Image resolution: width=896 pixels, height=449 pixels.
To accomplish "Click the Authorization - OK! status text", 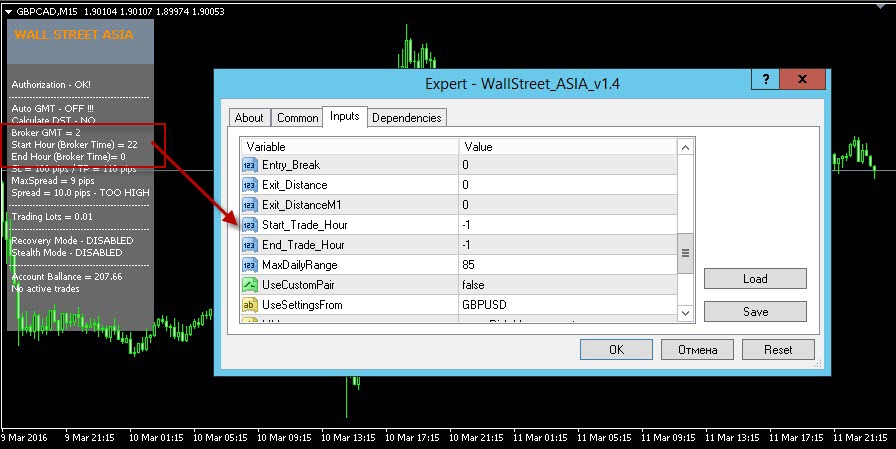I will [51, 85].
